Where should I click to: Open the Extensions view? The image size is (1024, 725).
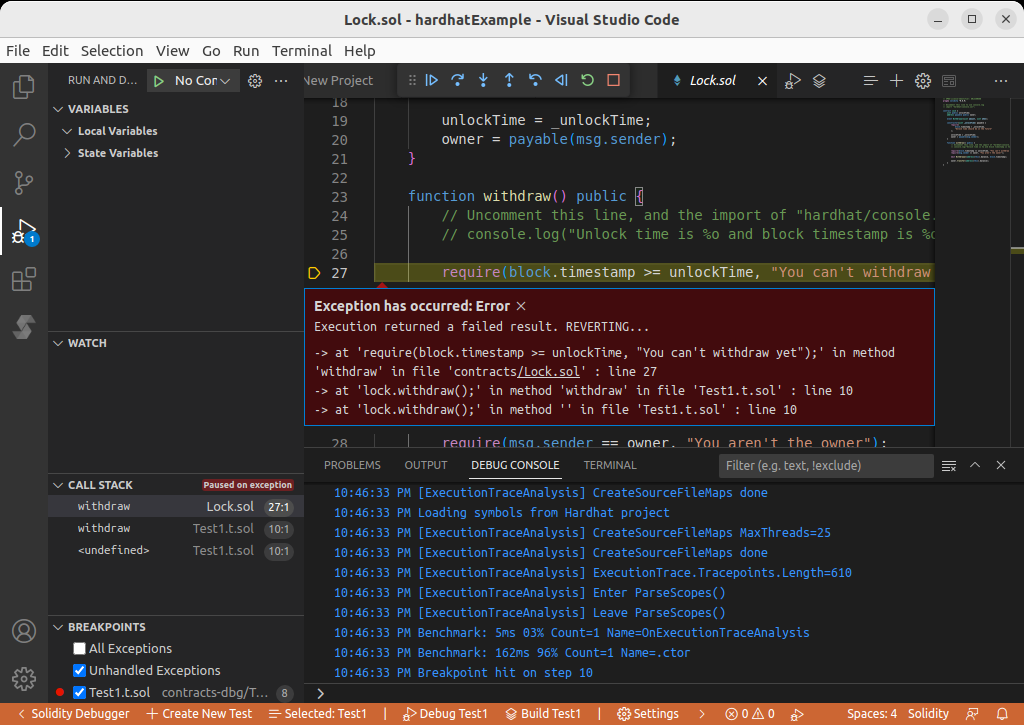pyautogui.click(x=23, y=281)
